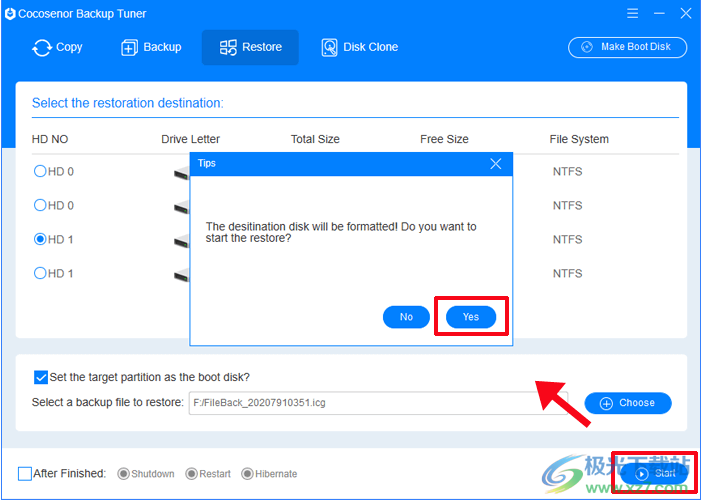Click the drive icon in second HD 0 row

tap(182, 207)
